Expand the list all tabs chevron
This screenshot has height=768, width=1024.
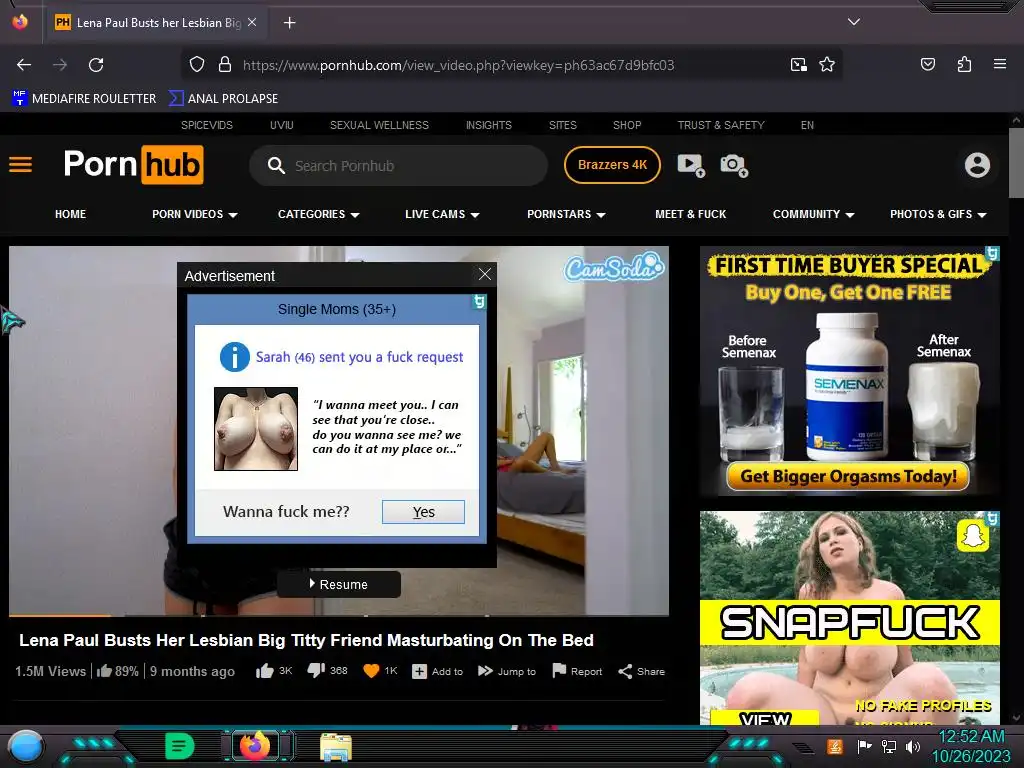854,22
